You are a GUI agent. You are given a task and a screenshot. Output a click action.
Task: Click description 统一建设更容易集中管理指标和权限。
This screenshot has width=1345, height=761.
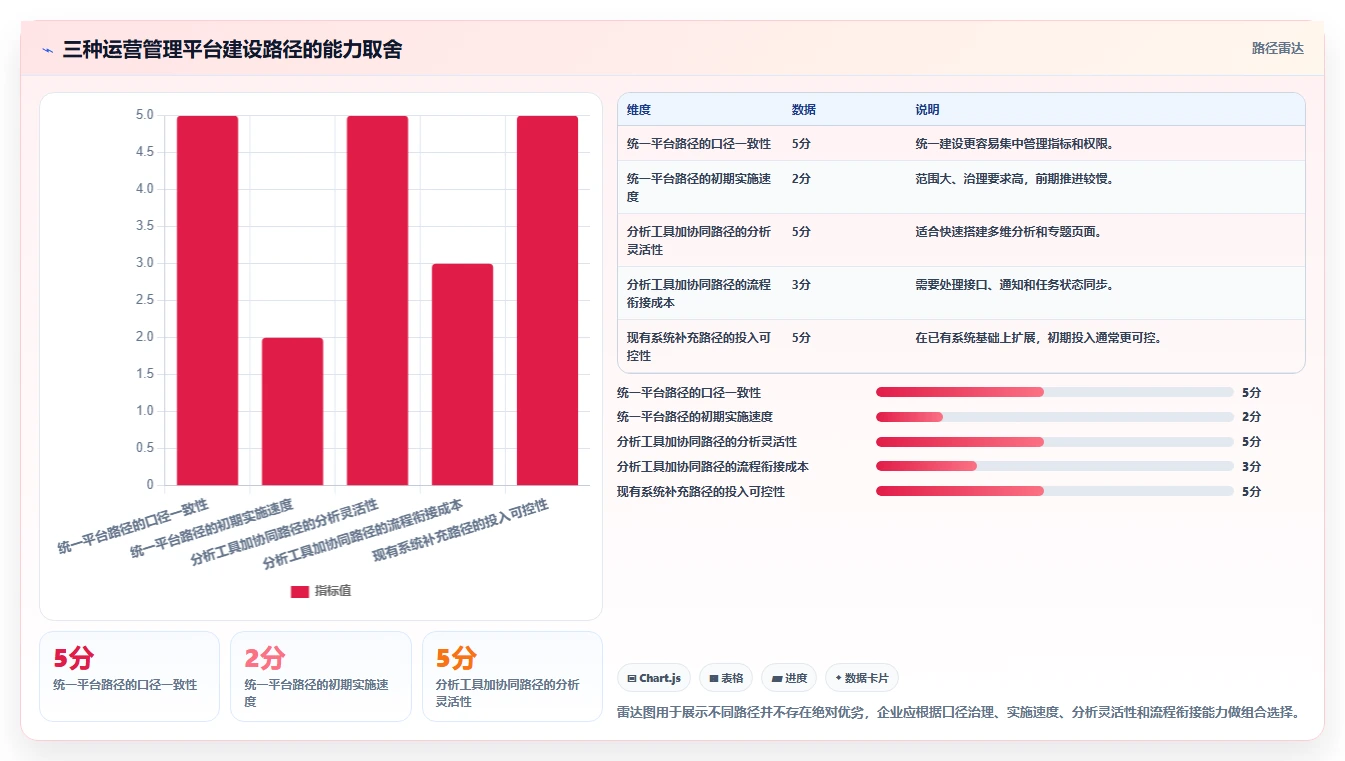(1014, 144)
